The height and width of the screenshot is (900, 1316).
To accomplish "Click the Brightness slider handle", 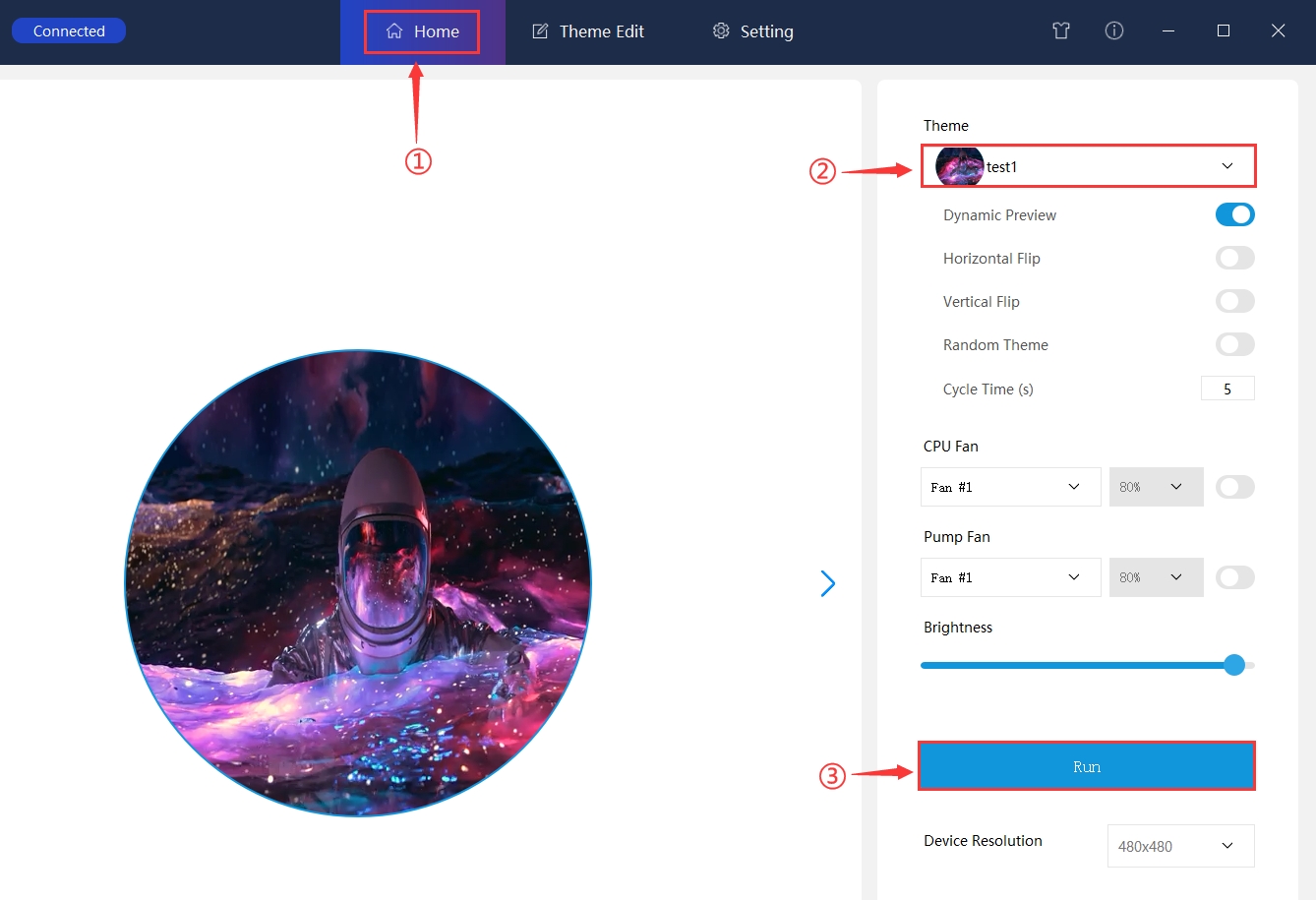I will 1234,665.
